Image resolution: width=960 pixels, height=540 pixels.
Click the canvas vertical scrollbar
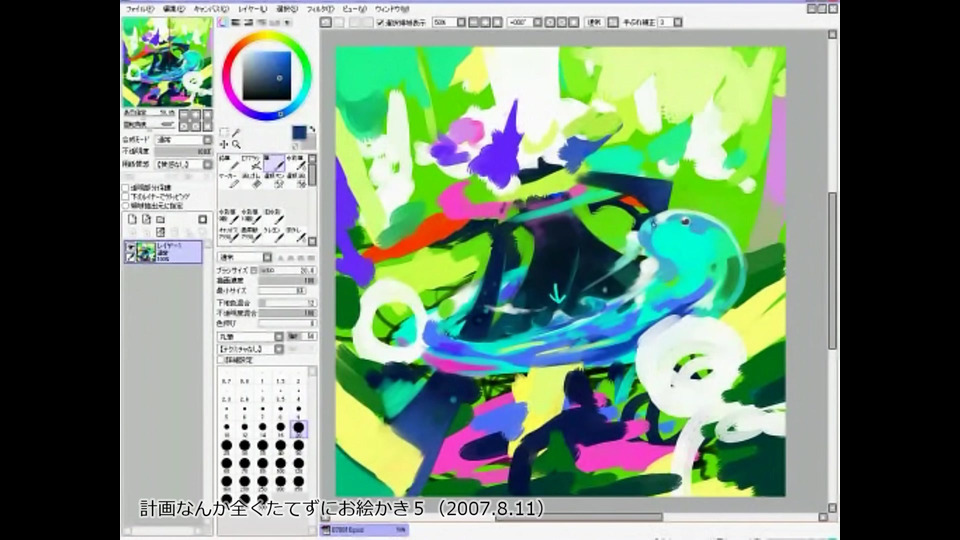[833, 271]
